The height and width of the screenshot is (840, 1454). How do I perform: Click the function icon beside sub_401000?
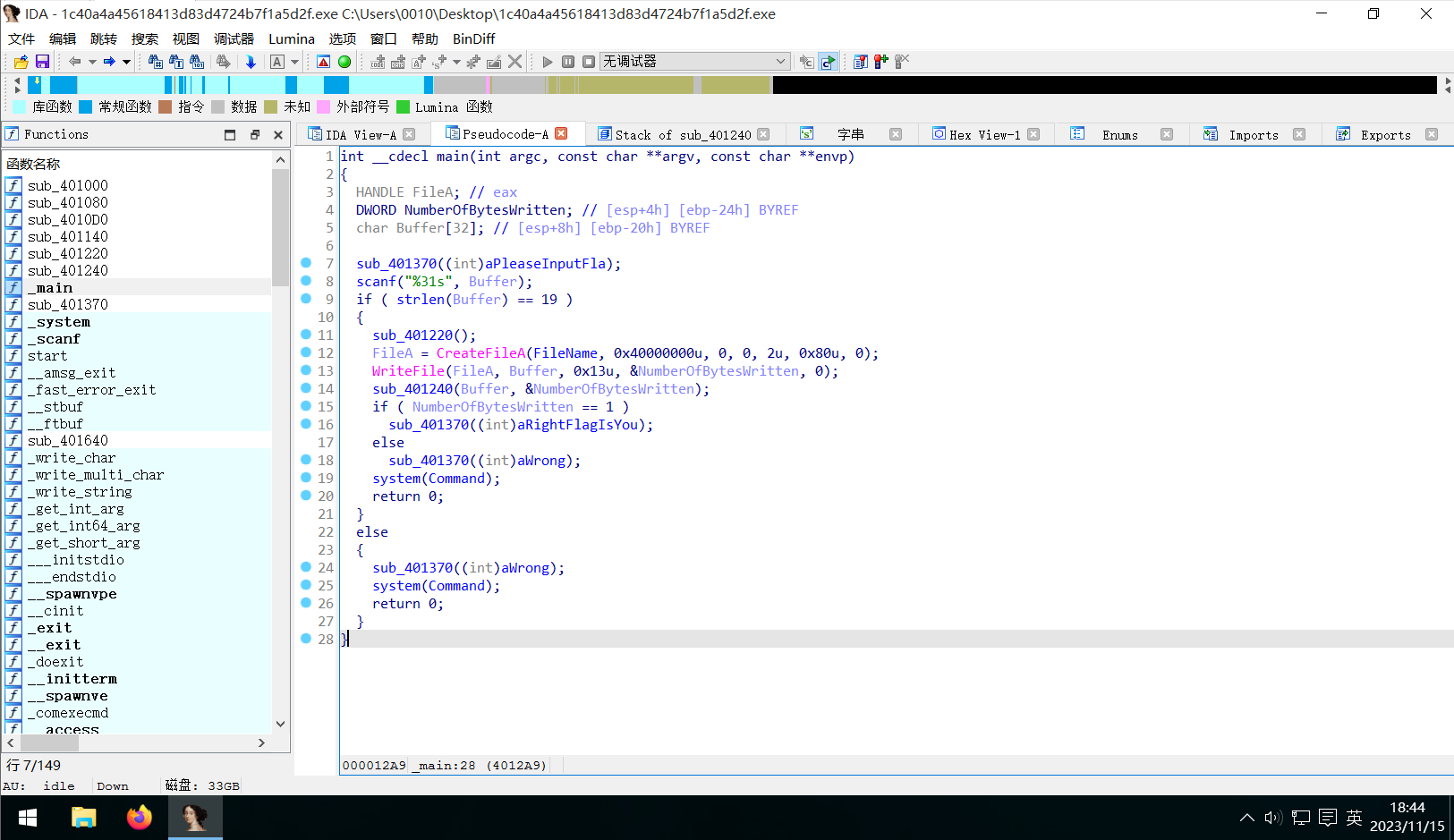point(13,185)
